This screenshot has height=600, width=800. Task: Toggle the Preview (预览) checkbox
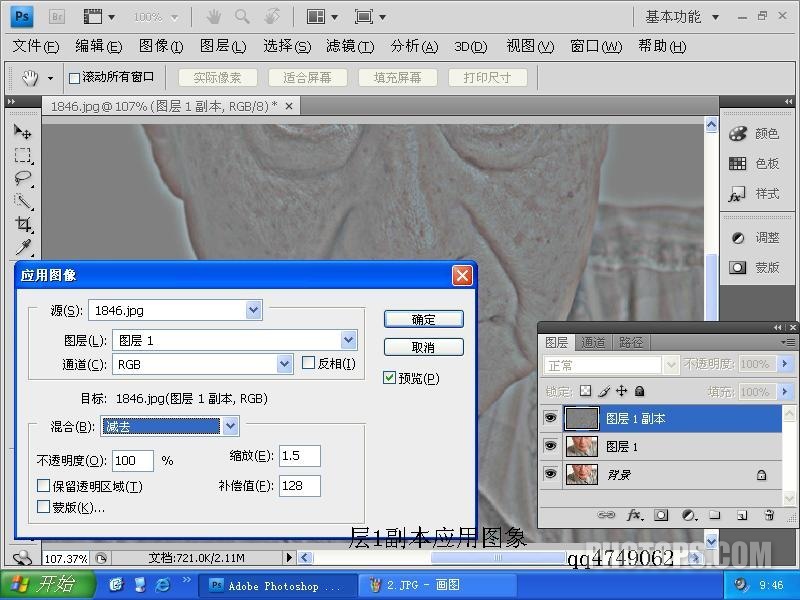389,378
